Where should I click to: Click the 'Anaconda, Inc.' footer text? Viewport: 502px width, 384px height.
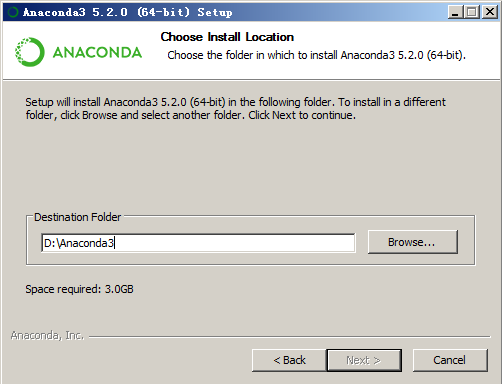tap(47, 335)
